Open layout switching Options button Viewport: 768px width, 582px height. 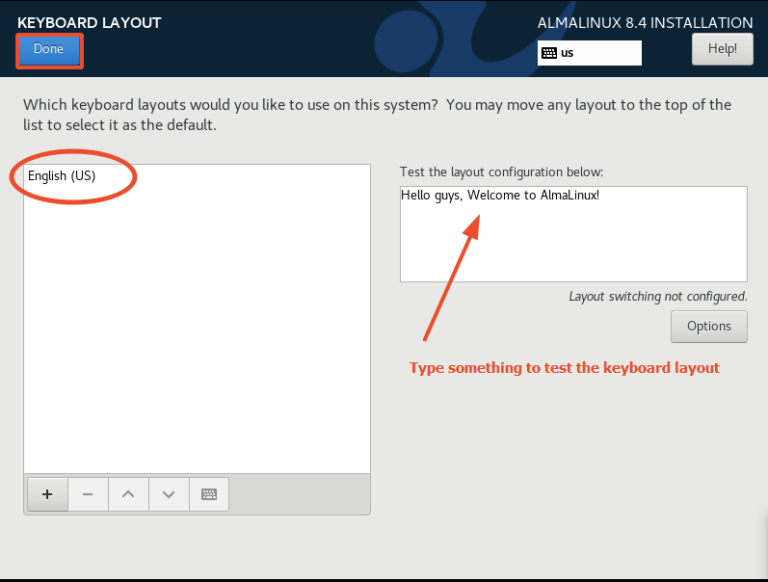coord(709,326)
